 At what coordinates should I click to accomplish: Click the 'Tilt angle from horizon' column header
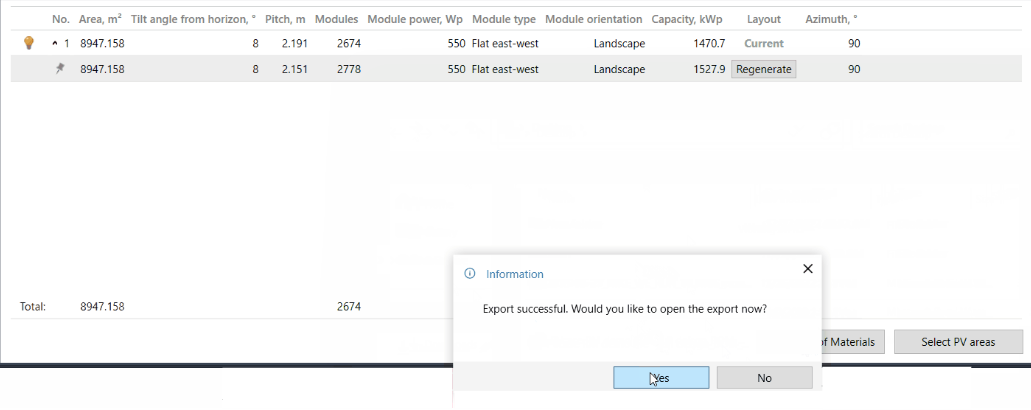pos(193,20)
